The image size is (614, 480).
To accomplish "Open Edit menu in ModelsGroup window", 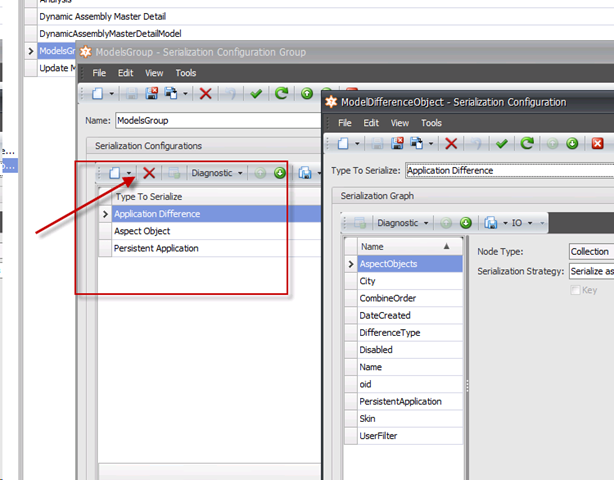I will point(126,73).
